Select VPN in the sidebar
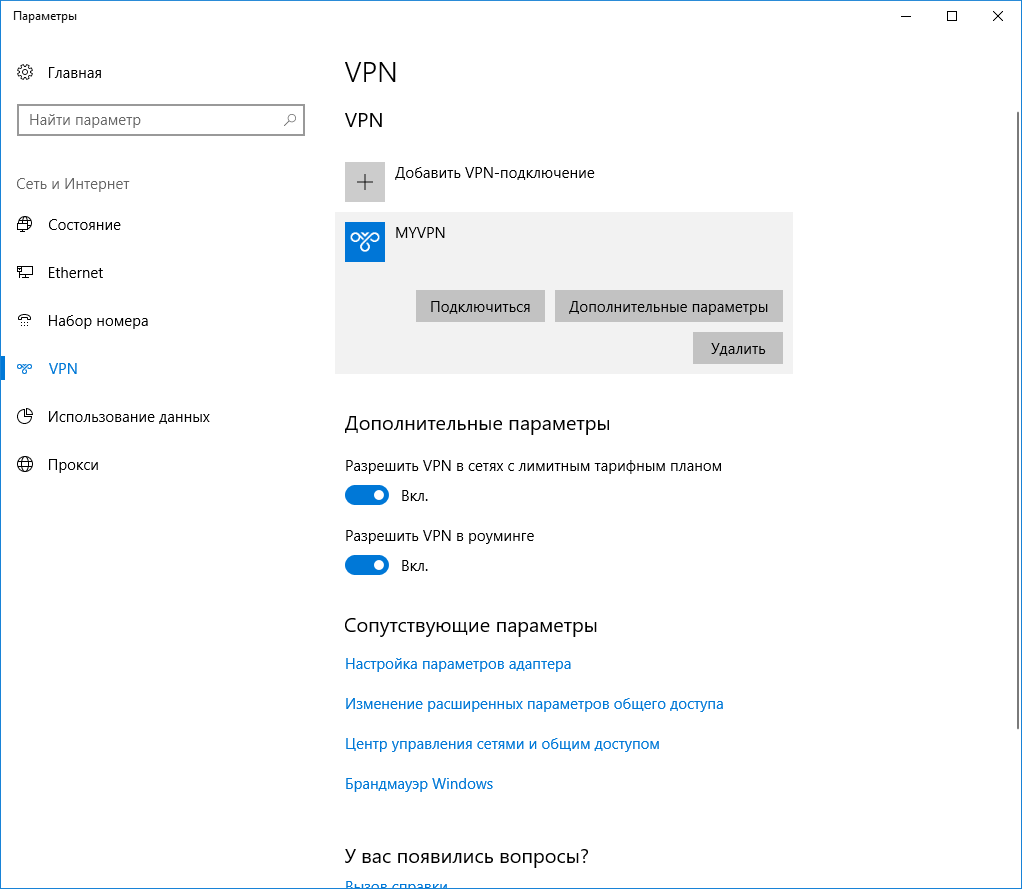Image resolution: width=1022 pixels, height=889 pixels. pos(63,368)
